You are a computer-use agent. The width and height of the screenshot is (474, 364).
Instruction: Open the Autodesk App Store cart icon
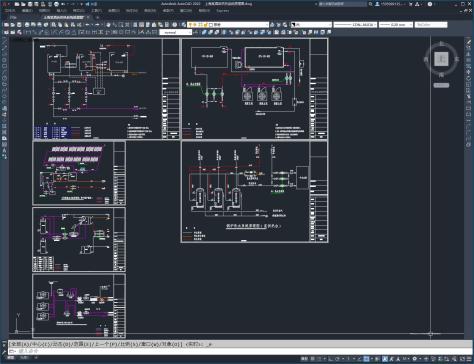point(411,4)
